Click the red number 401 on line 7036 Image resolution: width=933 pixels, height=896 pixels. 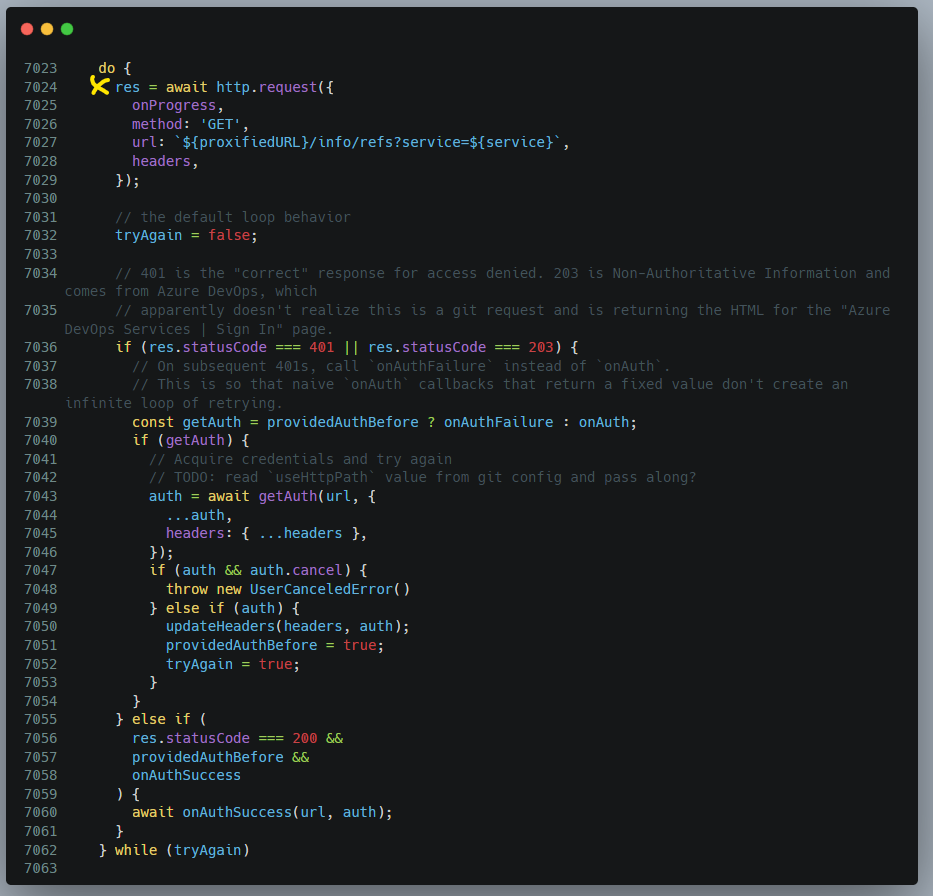click(321, 347)
